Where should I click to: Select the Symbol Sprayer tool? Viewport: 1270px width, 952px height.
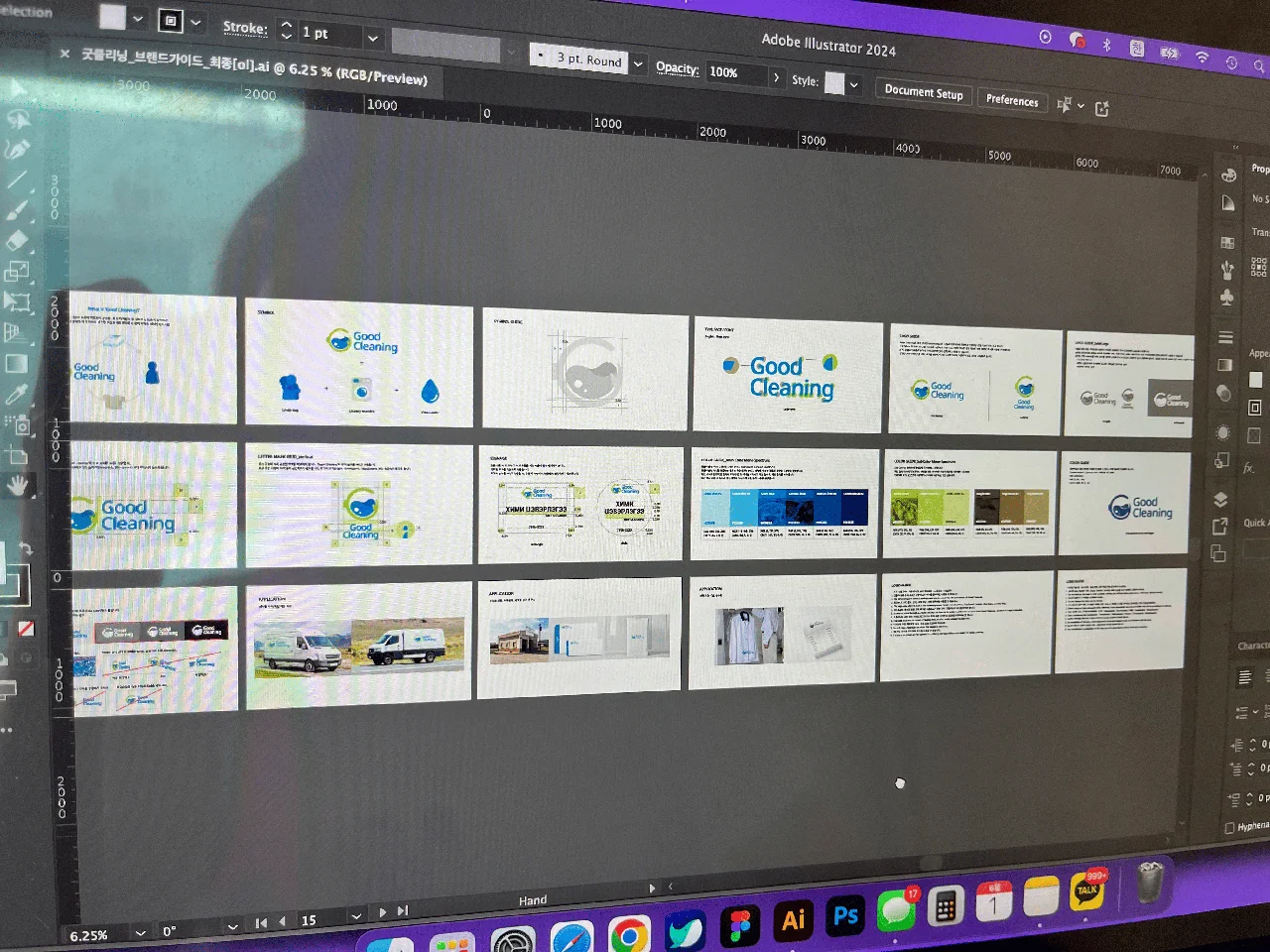point(16,424)
